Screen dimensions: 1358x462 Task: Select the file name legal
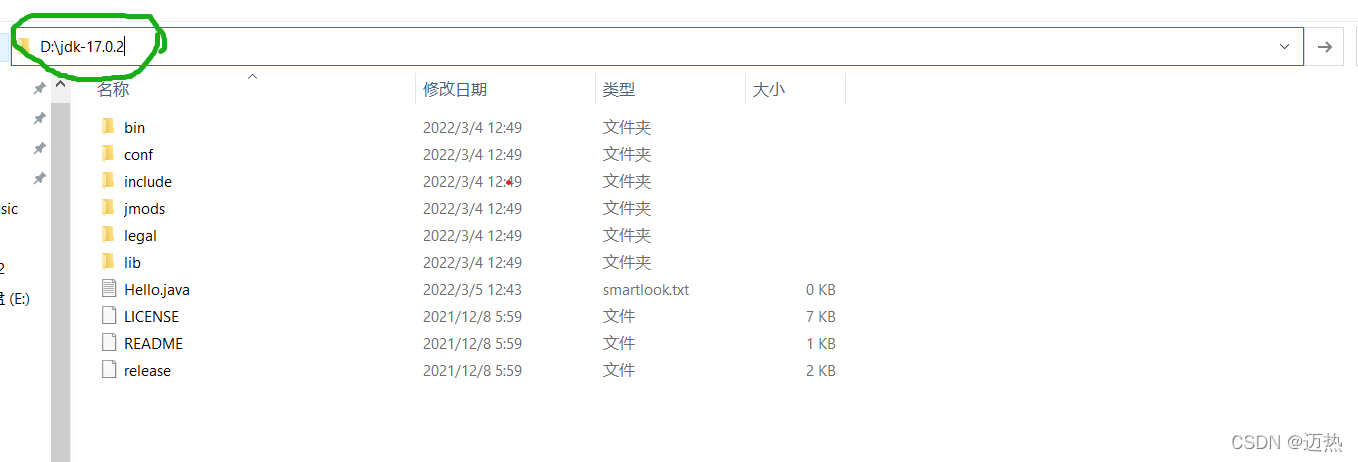click(x=140, y=236)
